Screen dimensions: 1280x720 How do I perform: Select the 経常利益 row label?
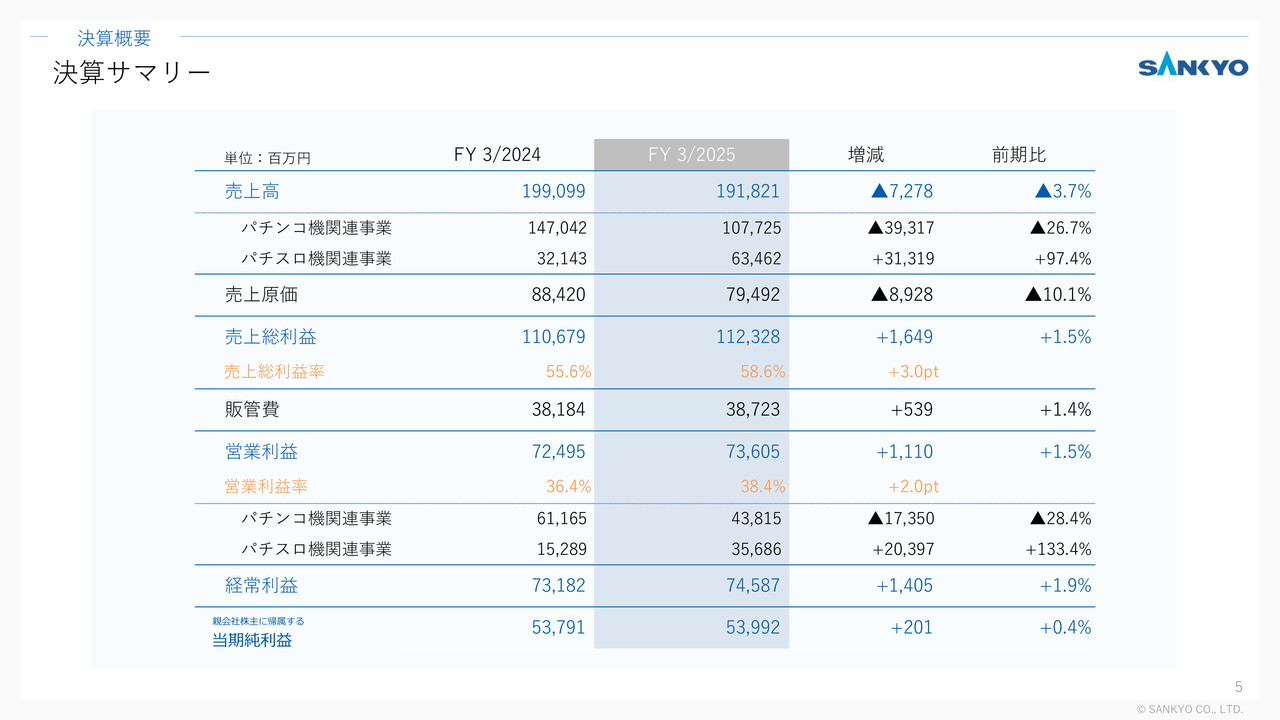(x=261, y=585)
